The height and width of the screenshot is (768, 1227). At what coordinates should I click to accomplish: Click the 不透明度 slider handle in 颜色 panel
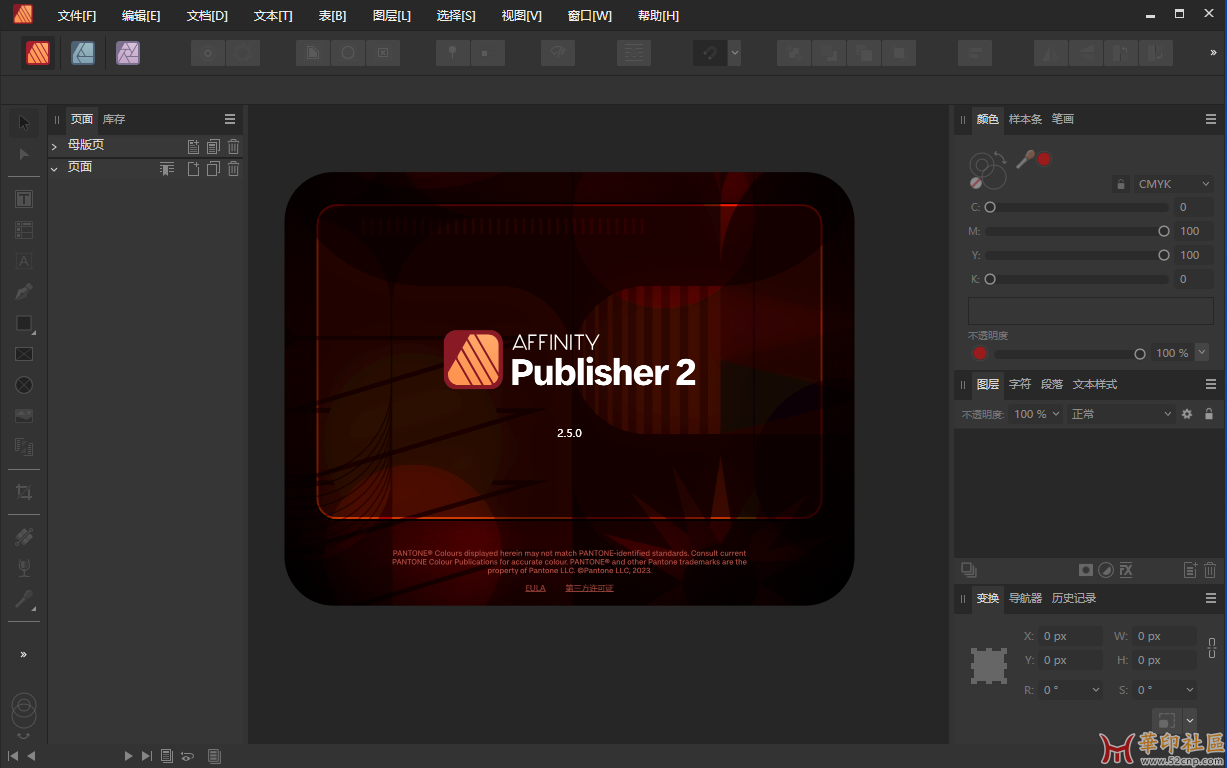(x=1140, y=354)
